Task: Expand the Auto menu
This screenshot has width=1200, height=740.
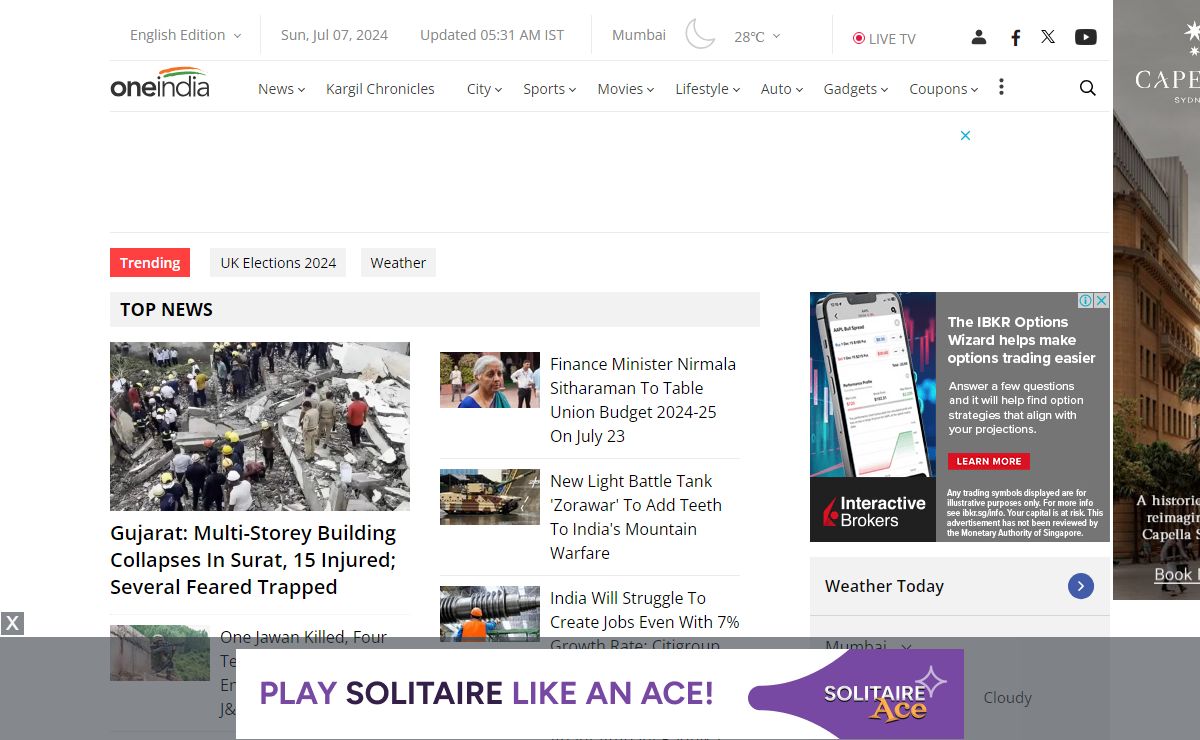Action: click(x=781, y=88)
